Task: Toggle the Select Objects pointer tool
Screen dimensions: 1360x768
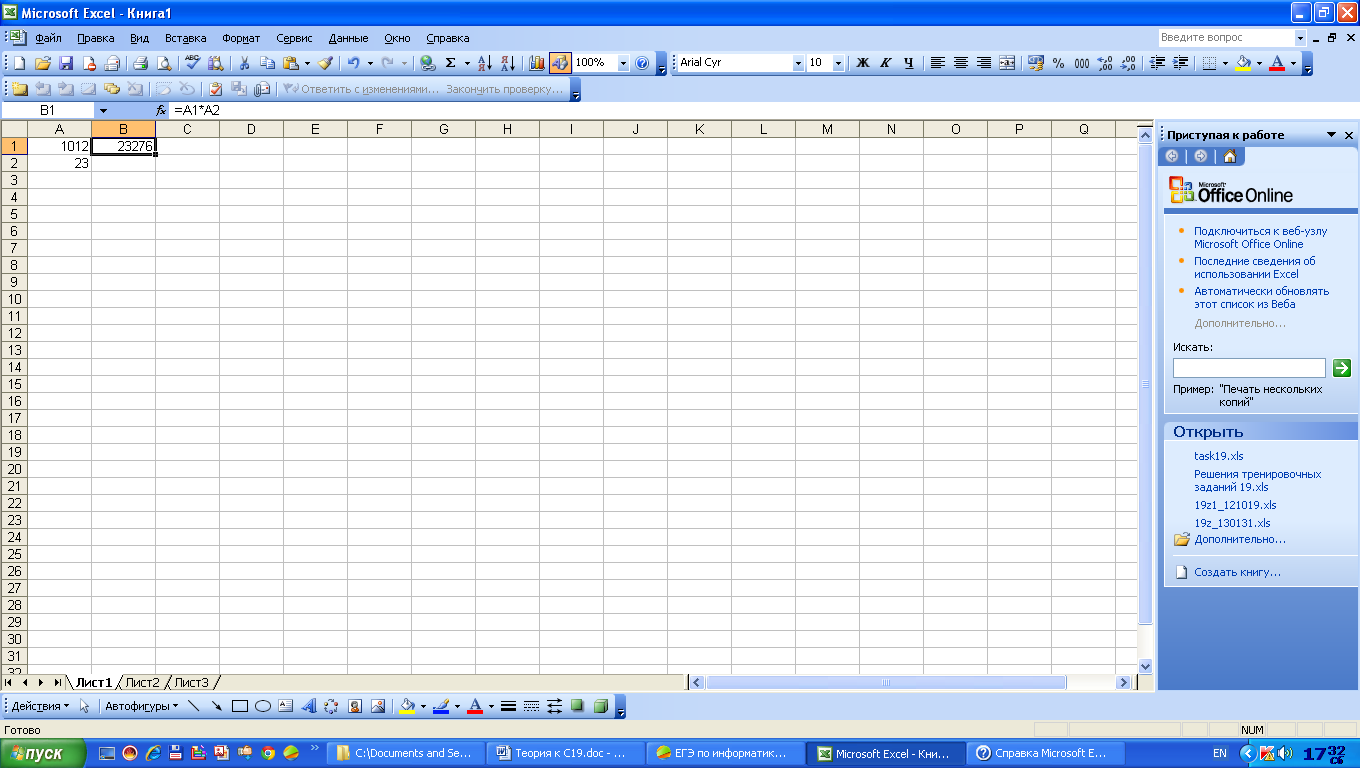Action: pos(85,706)
